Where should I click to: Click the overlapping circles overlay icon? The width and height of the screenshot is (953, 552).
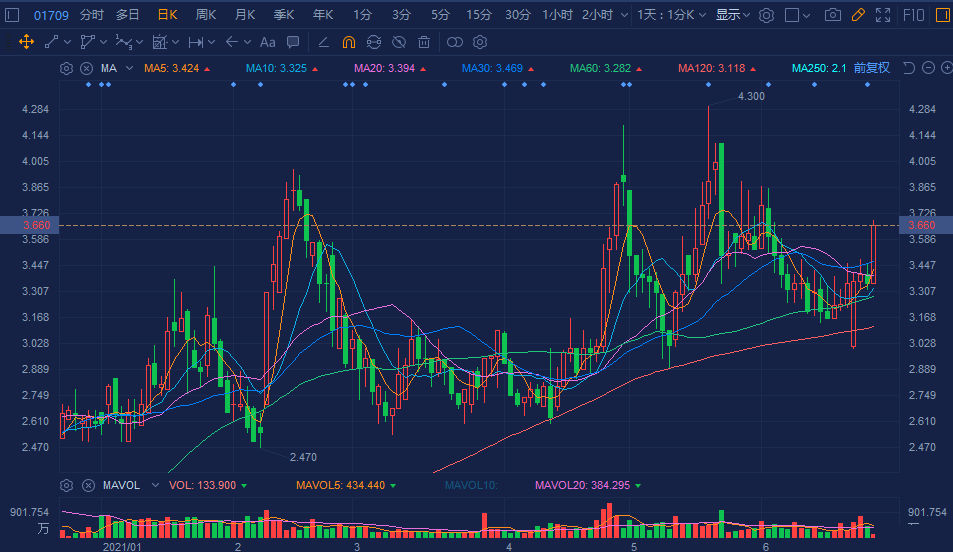click(455, 42)
